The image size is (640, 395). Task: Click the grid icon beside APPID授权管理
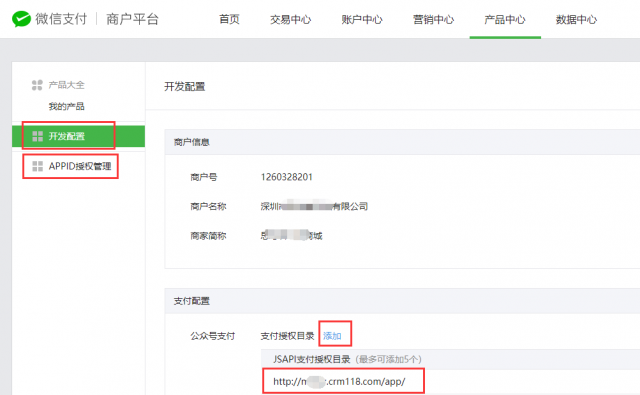pyautogui.click(x=38, y=166)
